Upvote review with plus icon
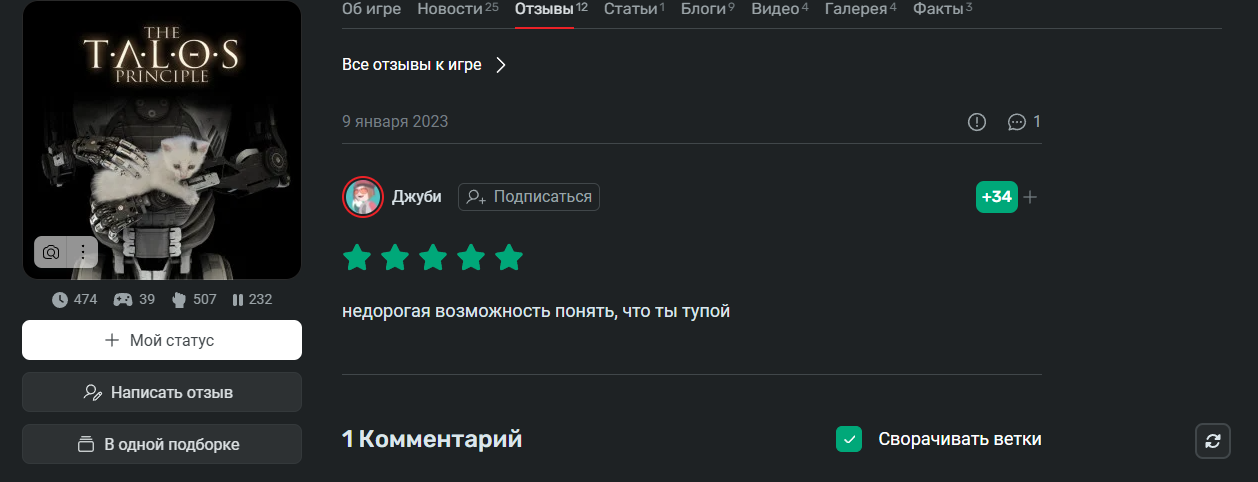The image size is (1258, 482). [x=1030, y=197]
